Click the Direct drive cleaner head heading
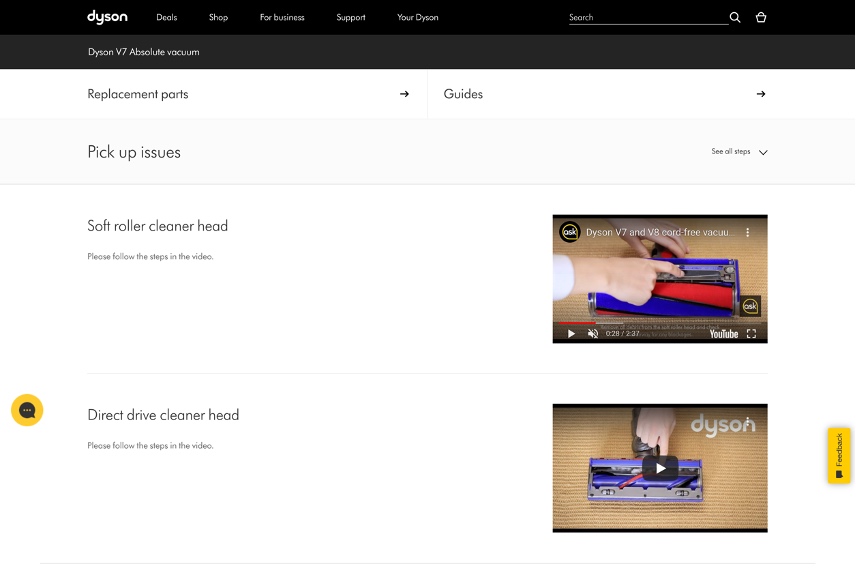 click(x=163, y=415)
